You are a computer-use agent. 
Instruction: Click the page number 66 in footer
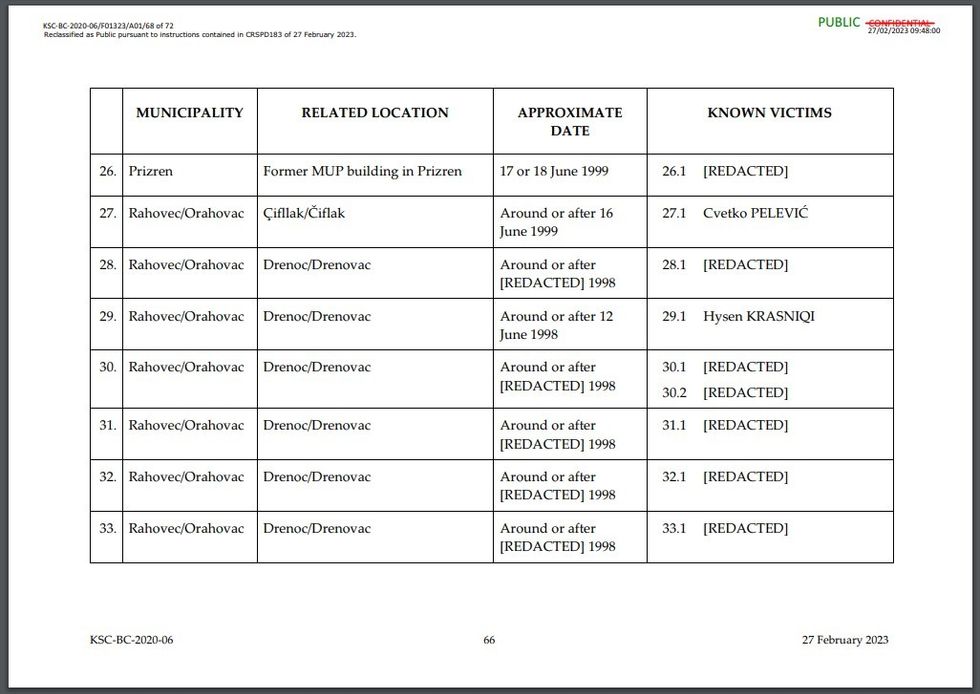click(x=489, y=640)
